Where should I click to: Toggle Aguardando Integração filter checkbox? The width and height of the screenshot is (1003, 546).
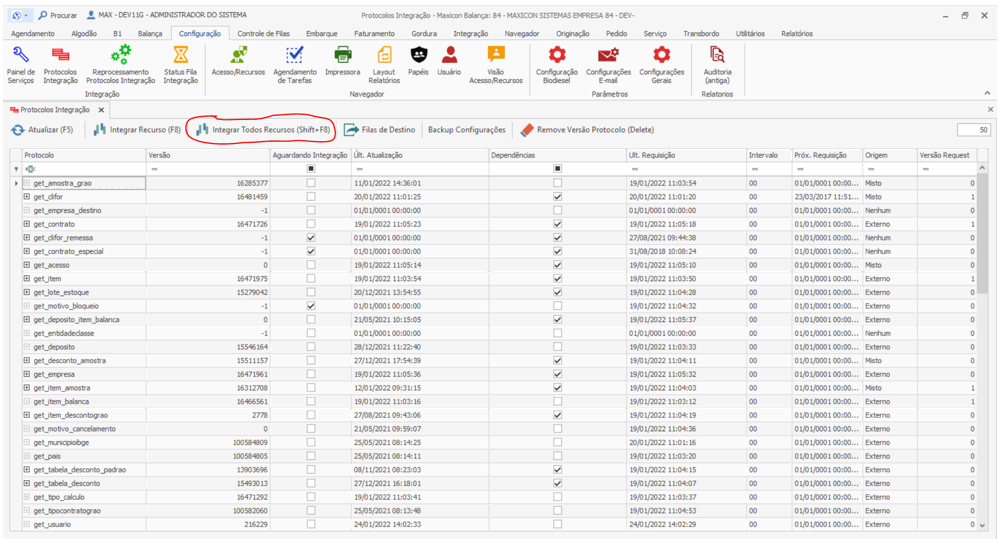point(311,169)
